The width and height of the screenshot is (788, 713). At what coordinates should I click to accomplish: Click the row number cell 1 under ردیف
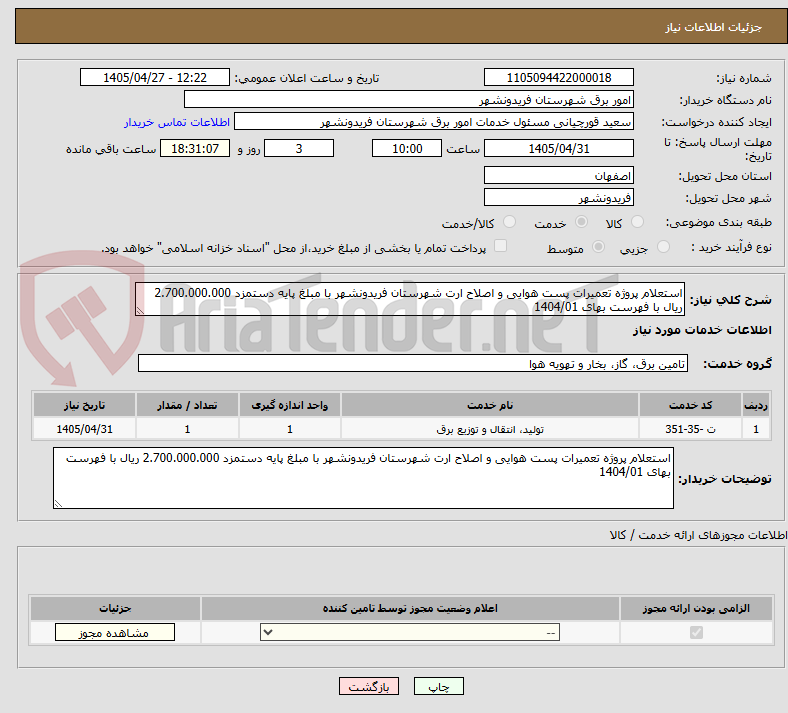[x=756, y=429]
